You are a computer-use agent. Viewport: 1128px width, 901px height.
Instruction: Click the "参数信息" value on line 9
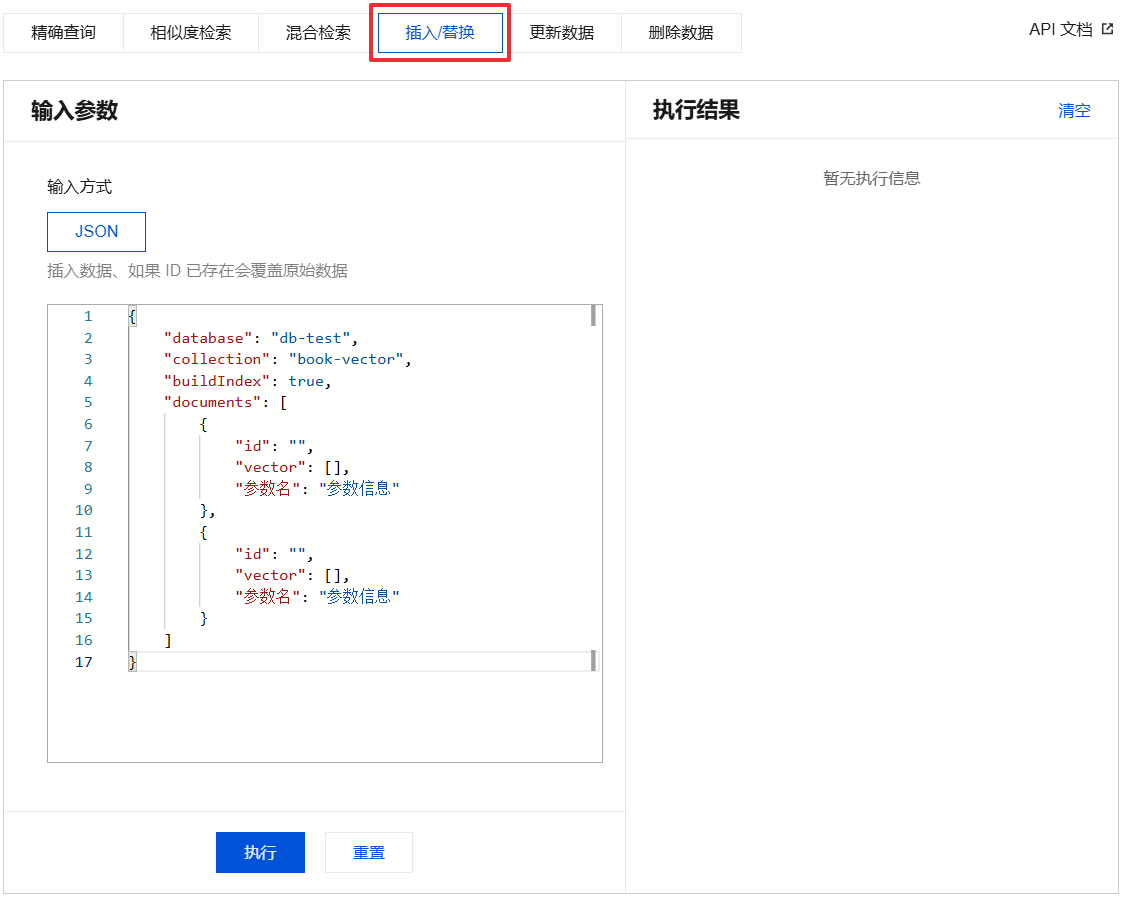(359, 489)
